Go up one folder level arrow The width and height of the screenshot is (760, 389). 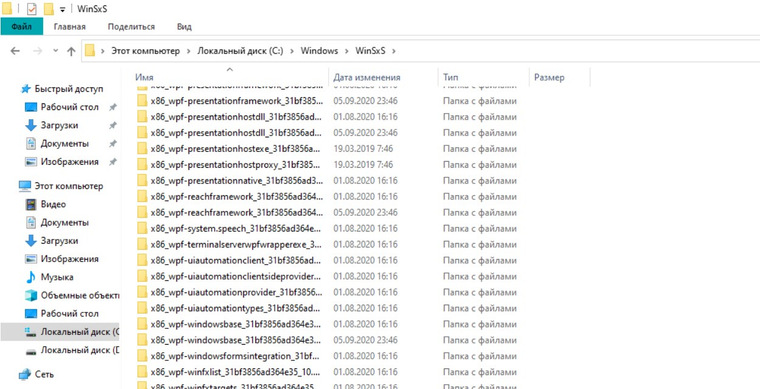click(71, 51)
